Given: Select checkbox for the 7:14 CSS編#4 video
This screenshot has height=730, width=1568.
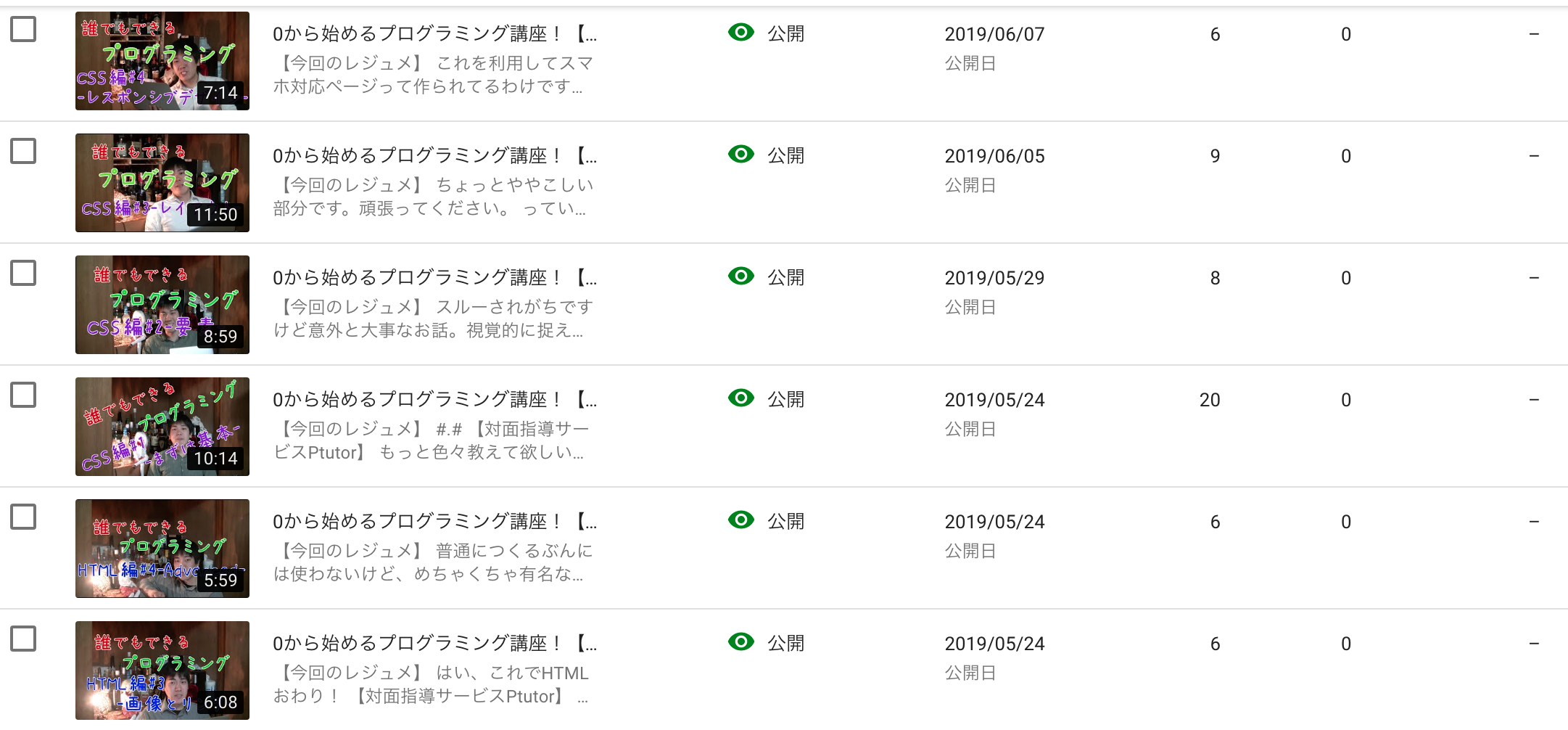Looking at the screenshot, I should click(x=23, y=30).
